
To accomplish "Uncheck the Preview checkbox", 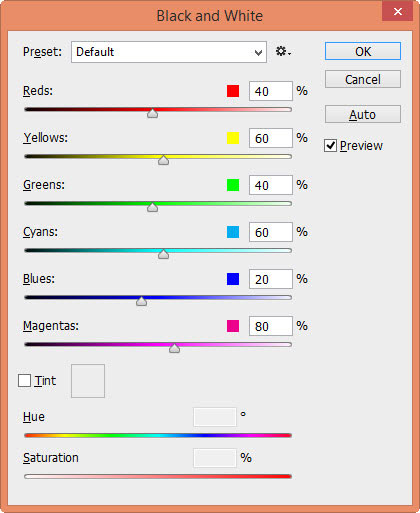I will [x=330, y=146].
